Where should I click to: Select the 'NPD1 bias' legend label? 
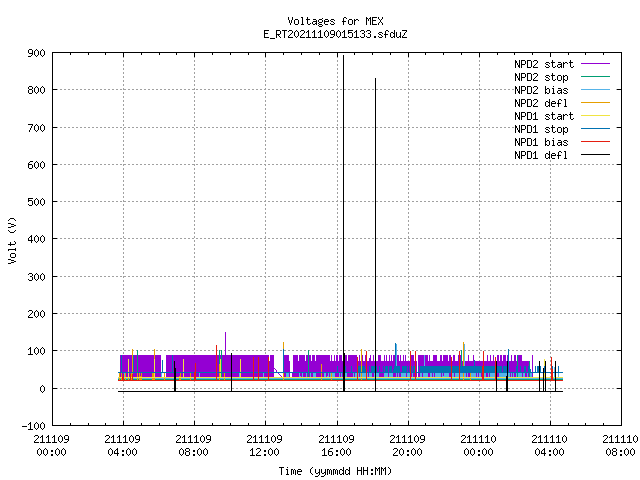click(541, 142)
